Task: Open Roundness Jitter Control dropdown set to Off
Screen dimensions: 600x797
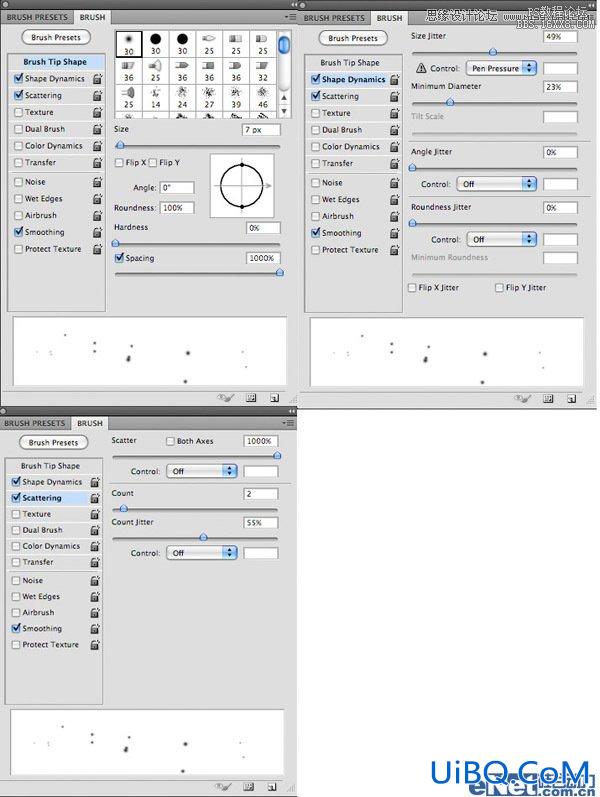Action: [x=502, y=239]
